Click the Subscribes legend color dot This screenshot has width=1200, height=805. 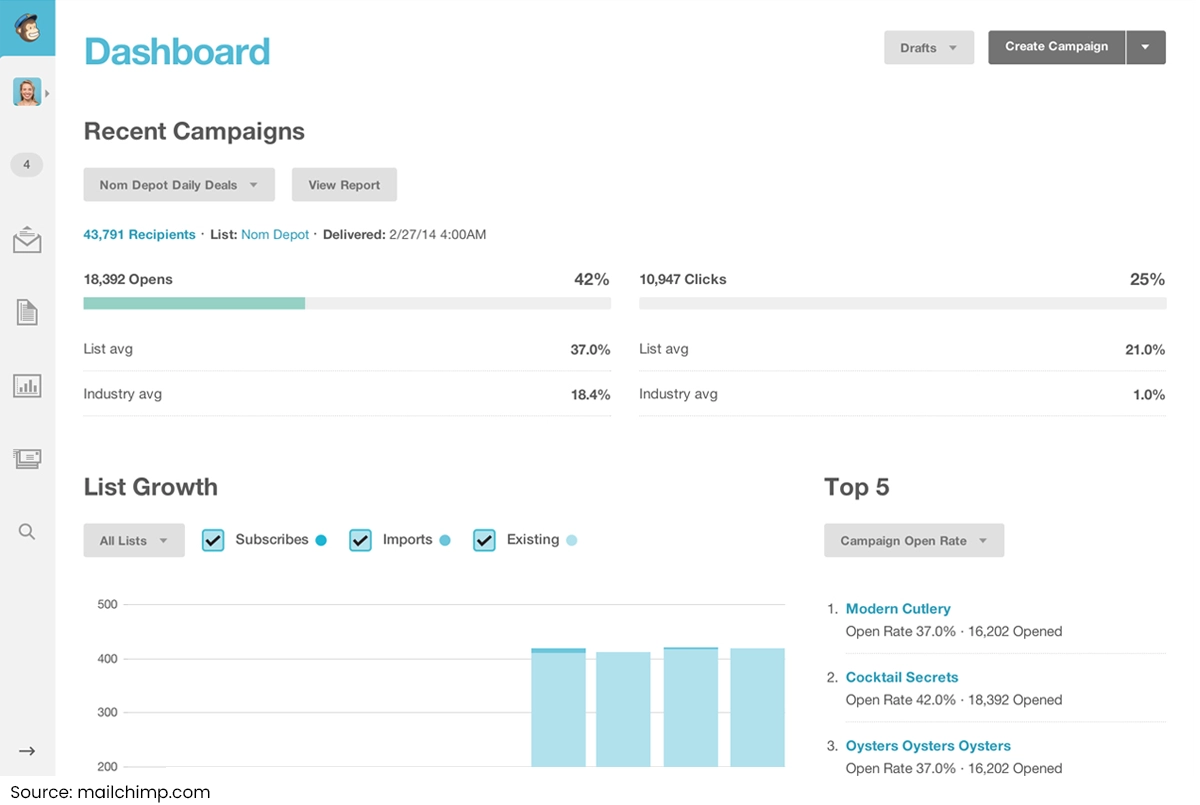tap(321, 540)
